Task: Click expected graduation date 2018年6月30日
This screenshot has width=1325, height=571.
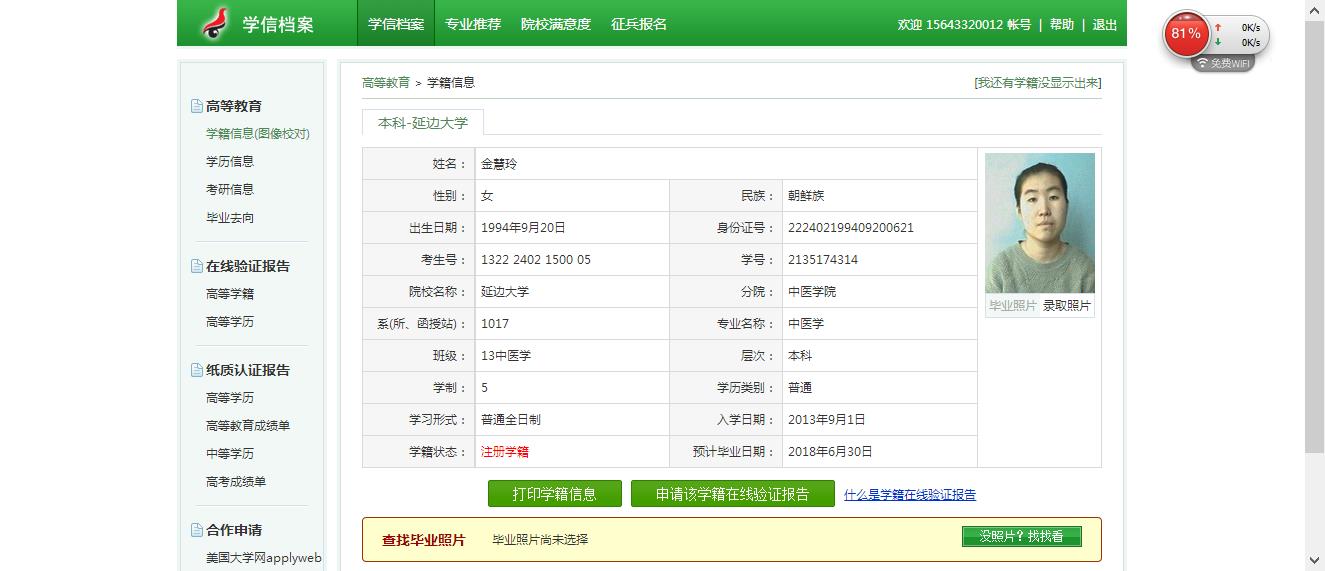Action: pyautogui.click(x=830, y=452)
